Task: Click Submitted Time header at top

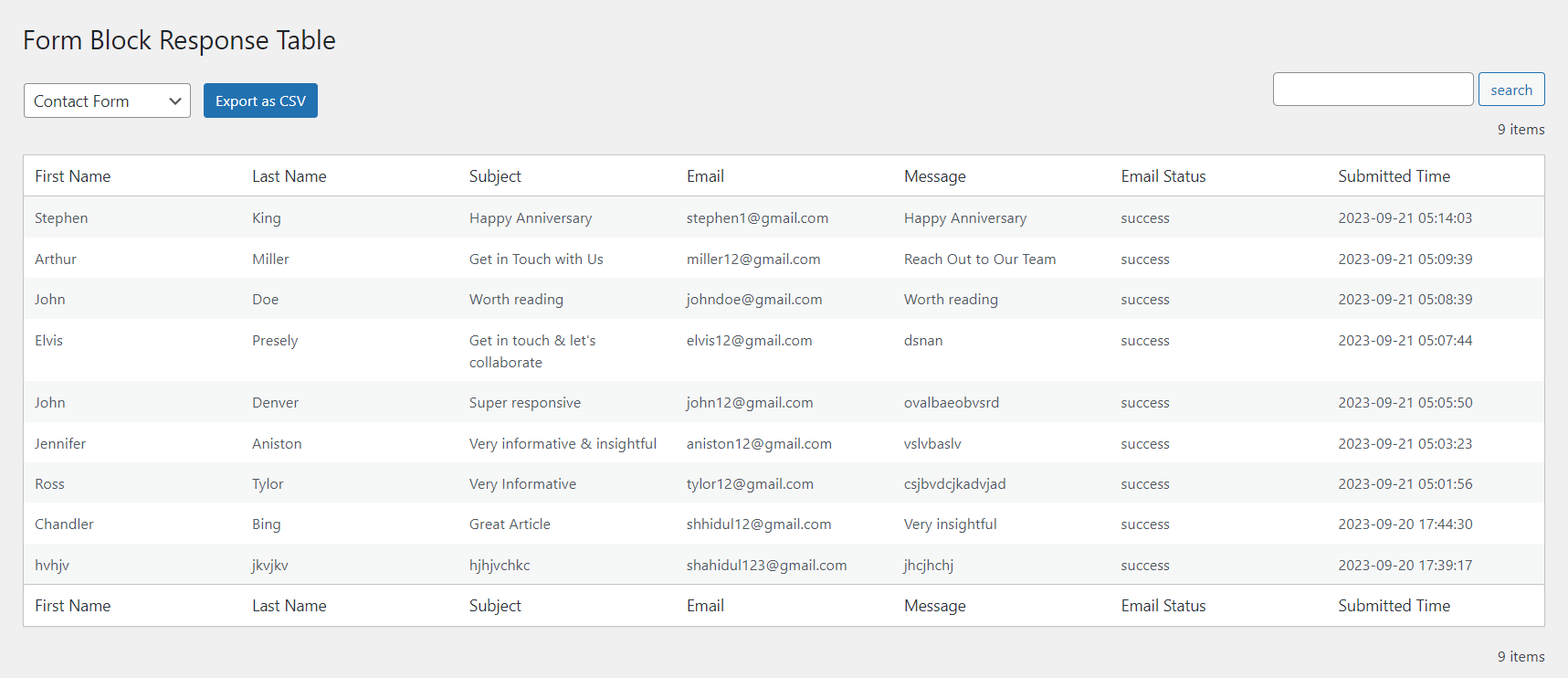Action: [1394, 176]
